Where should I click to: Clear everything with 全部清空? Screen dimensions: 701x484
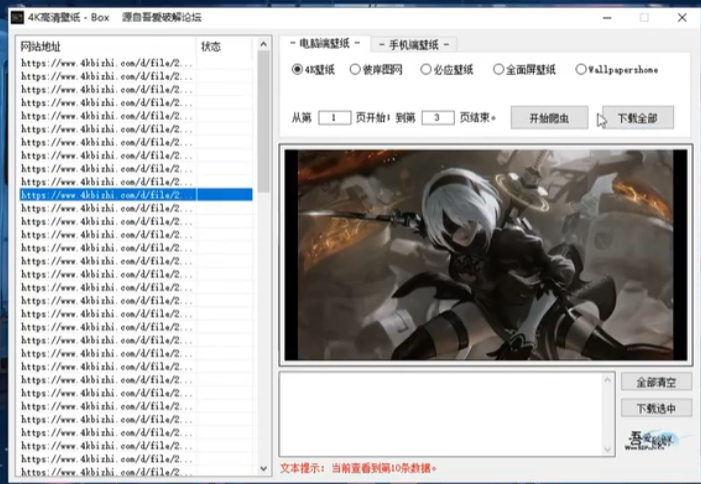pos(656,382)
